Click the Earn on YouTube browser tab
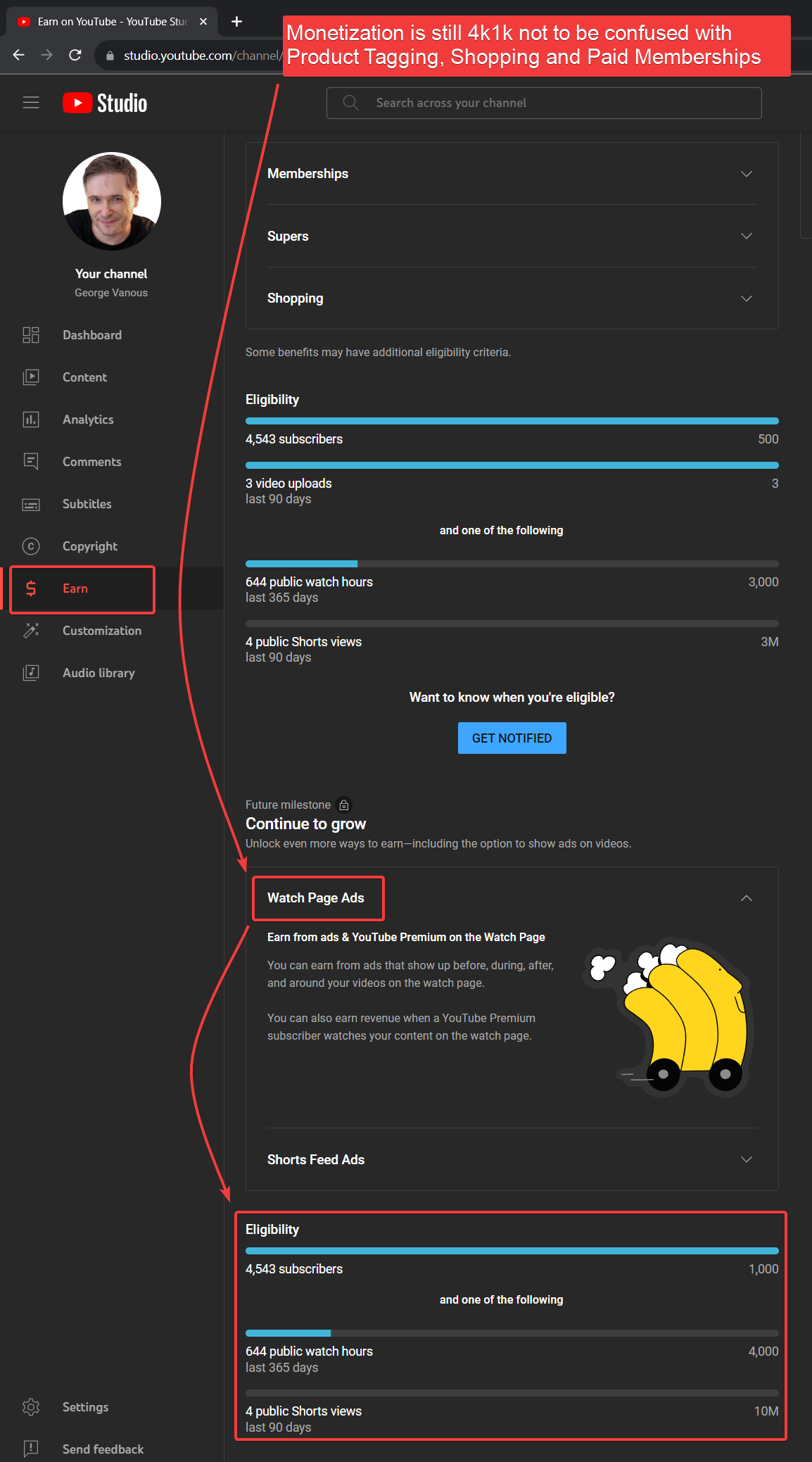The height and width of the screenshot is (1462, 812). 113,22
